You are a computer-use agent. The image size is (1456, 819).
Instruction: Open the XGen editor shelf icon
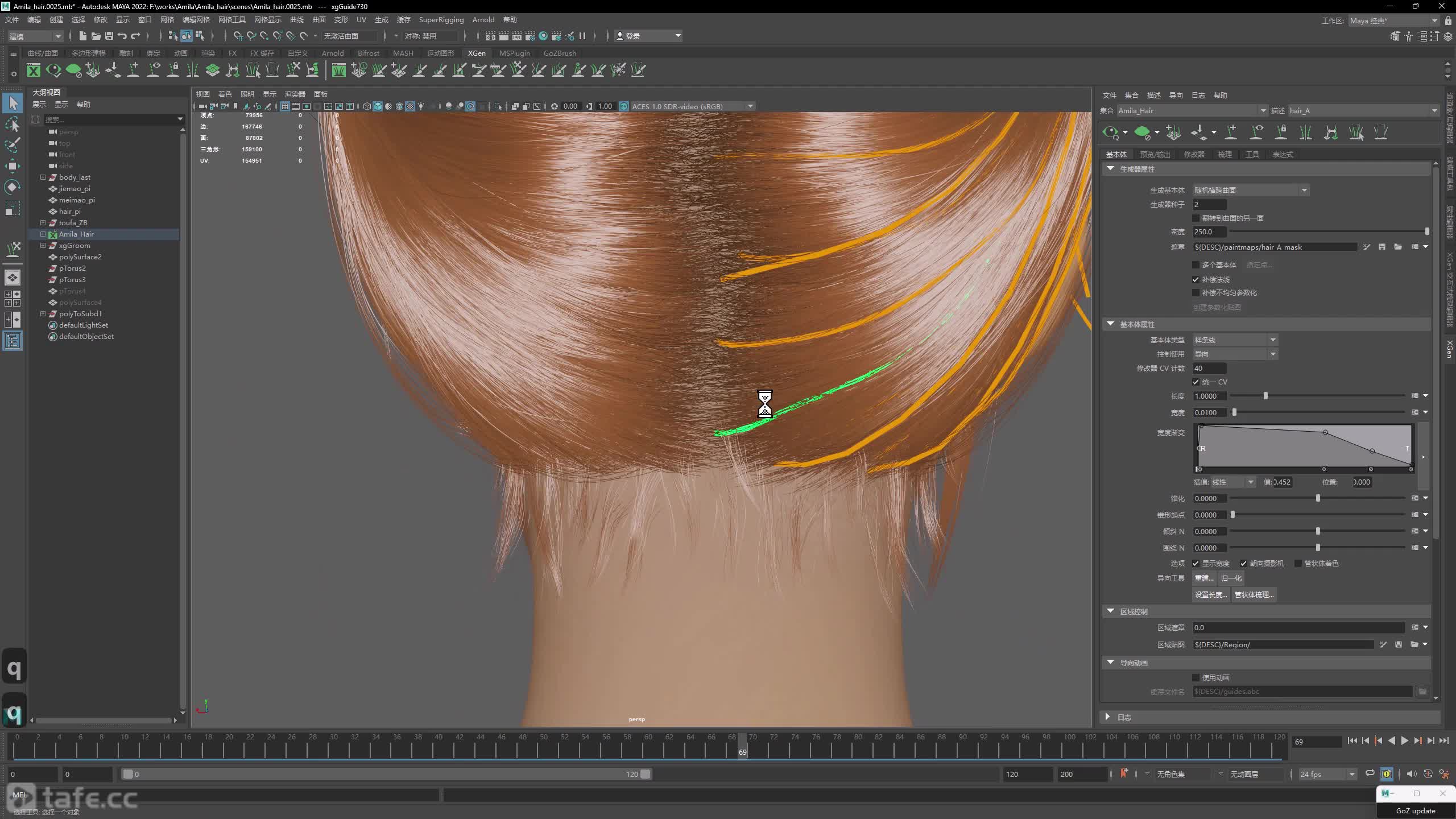click(34, 70)
